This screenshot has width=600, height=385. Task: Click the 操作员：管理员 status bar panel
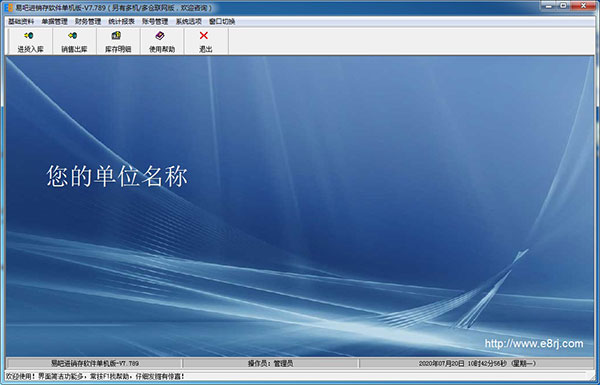271,363
